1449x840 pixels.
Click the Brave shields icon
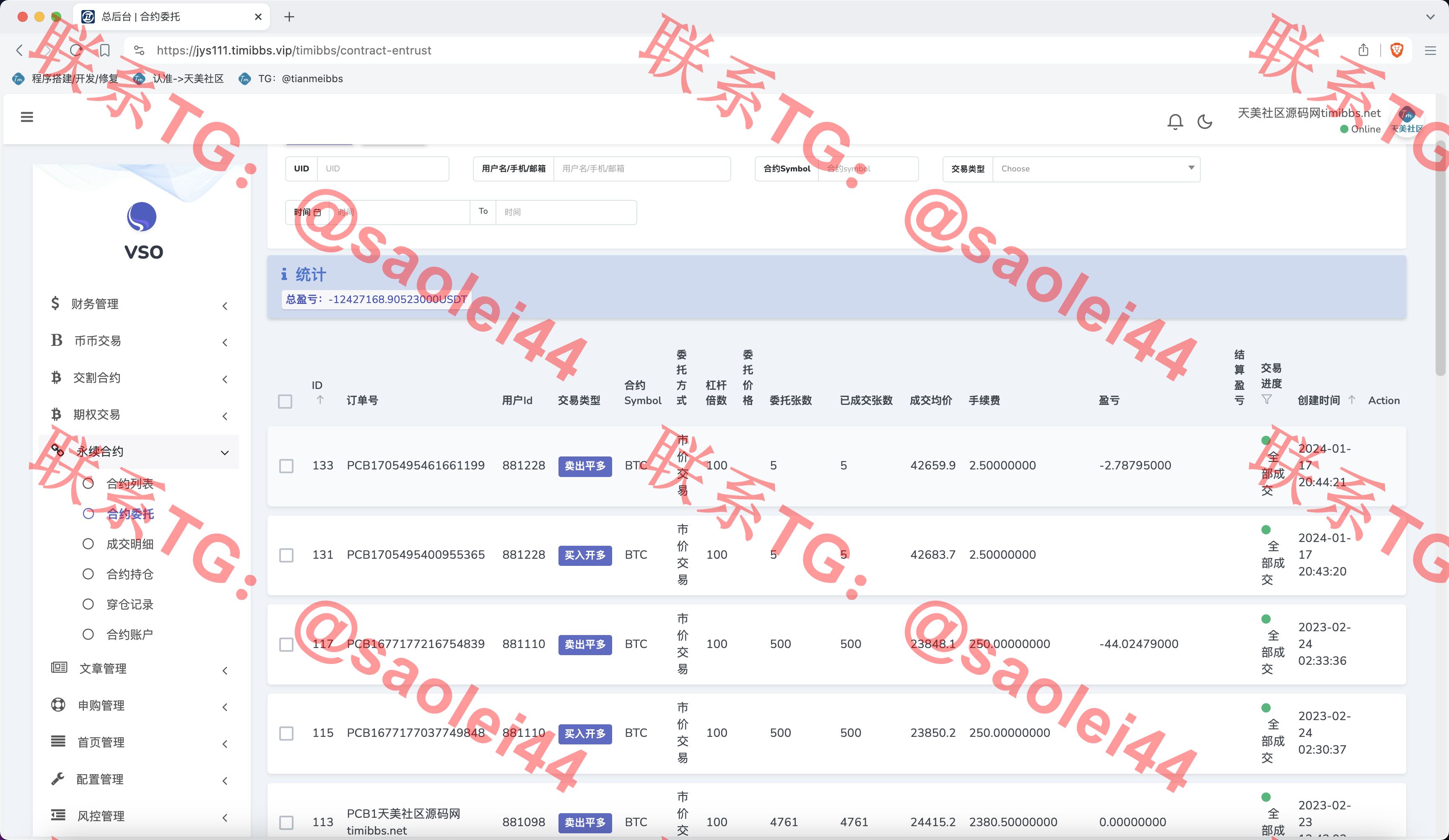click(x=1397, y=51)
